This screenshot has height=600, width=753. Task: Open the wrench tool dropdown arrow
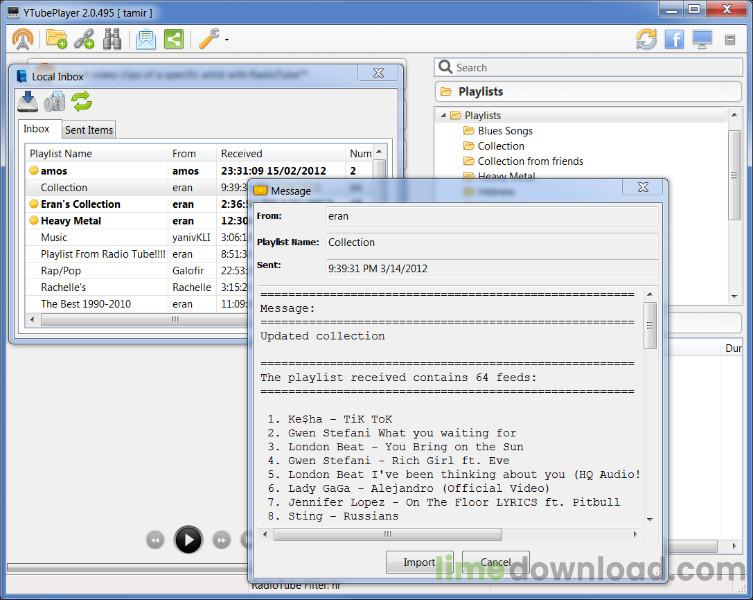coord(227,40)
